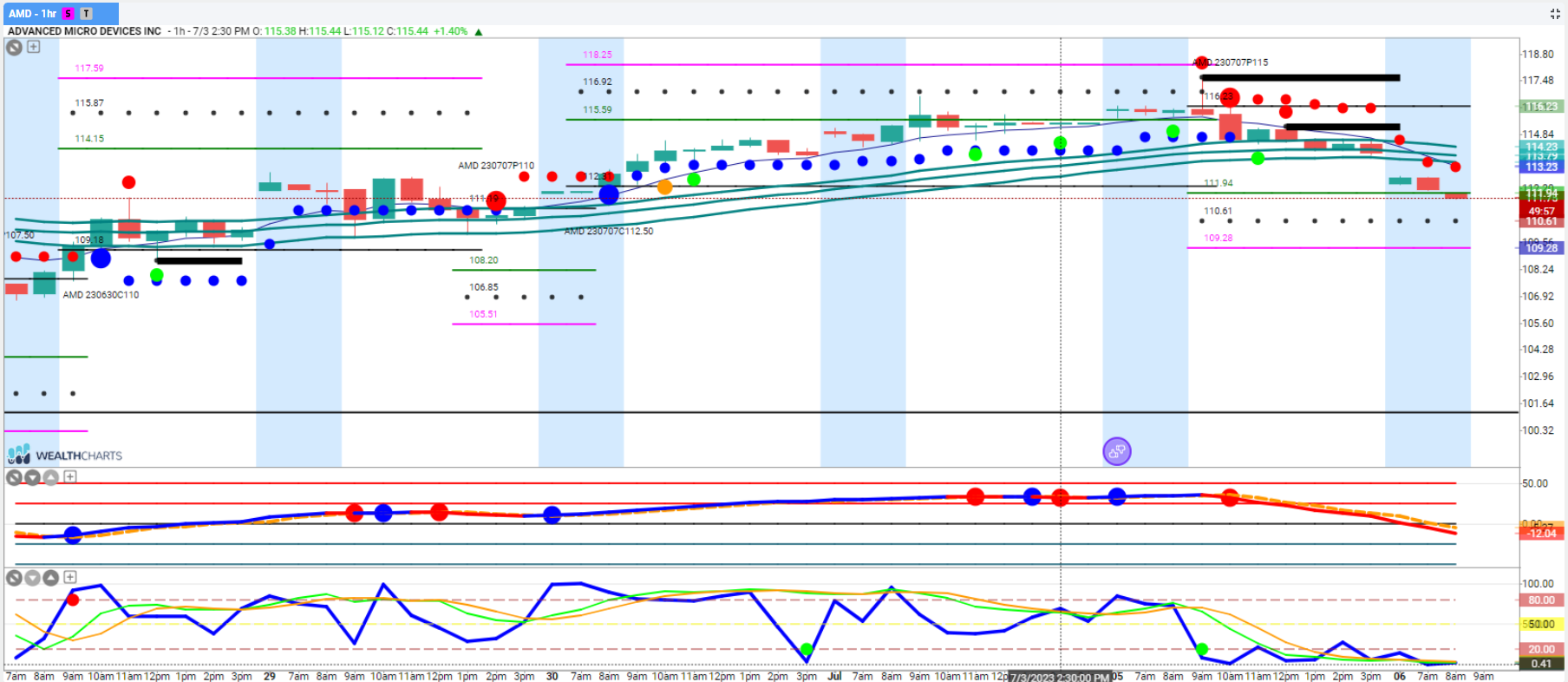Screen dimensions: 1568x682
Task: Open the WealthCharts logo link
Action: point(65,455)
